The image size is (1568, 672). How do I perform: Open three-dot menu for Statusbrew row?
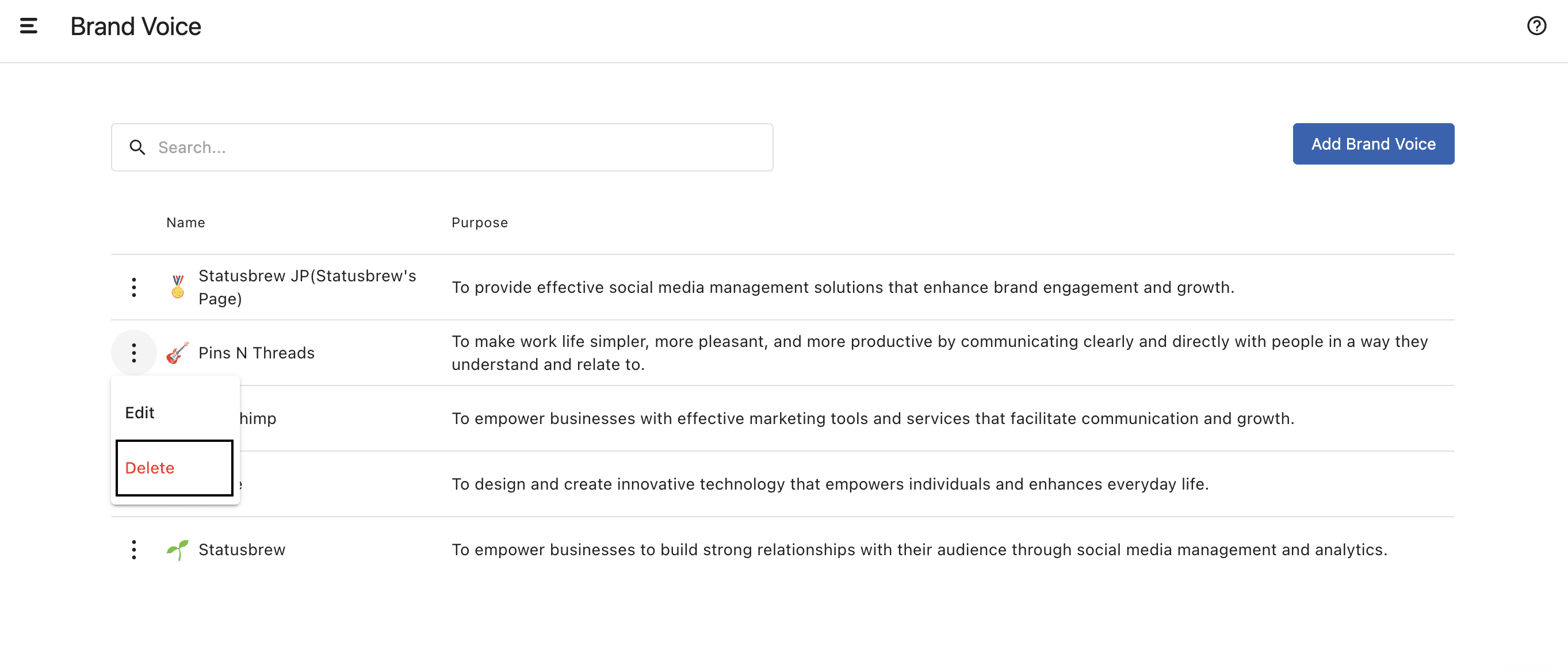(x=134, y=549)
